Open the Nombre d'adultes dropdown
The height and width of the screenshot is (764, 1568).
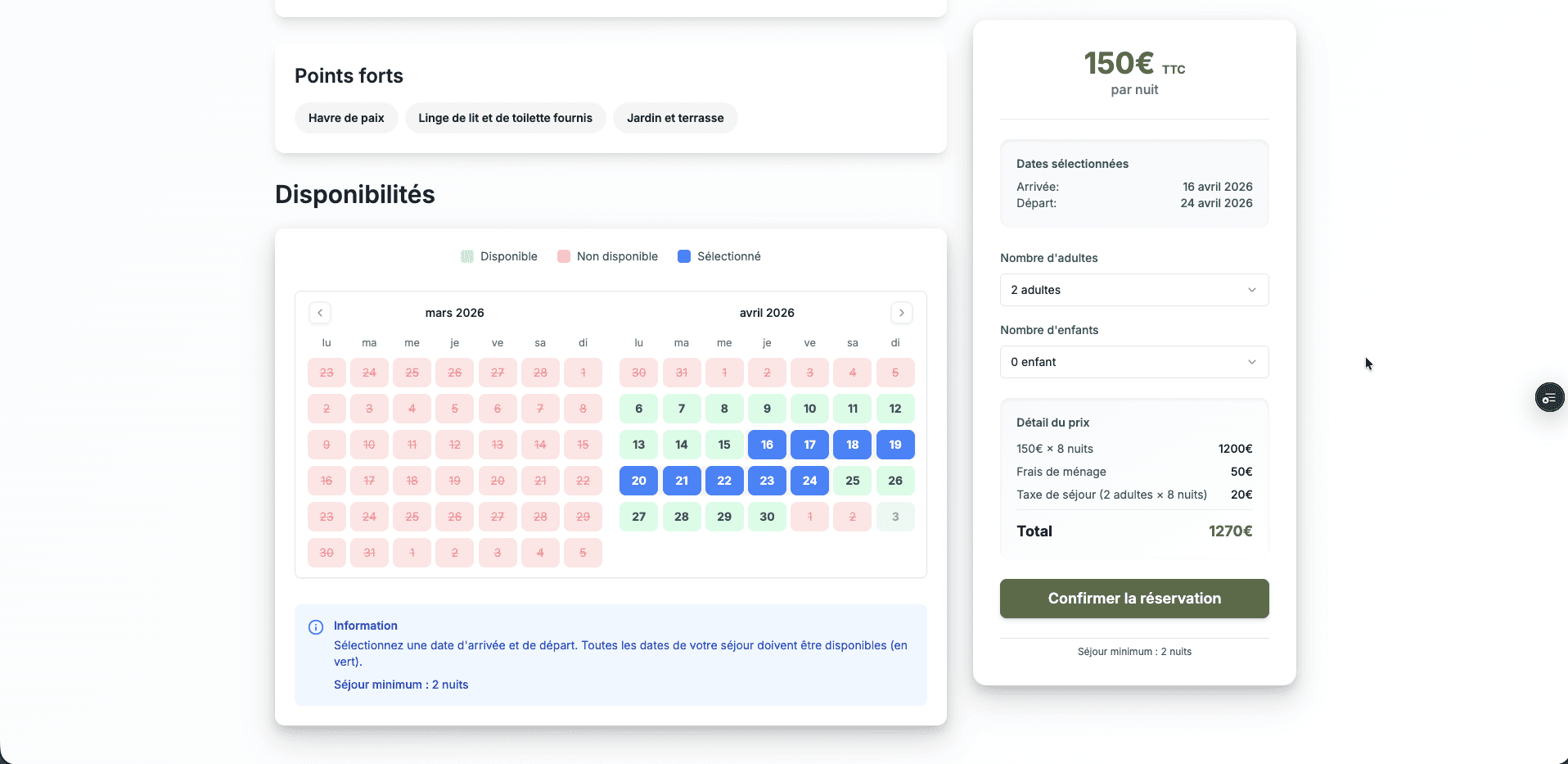tap(1133, 290)
